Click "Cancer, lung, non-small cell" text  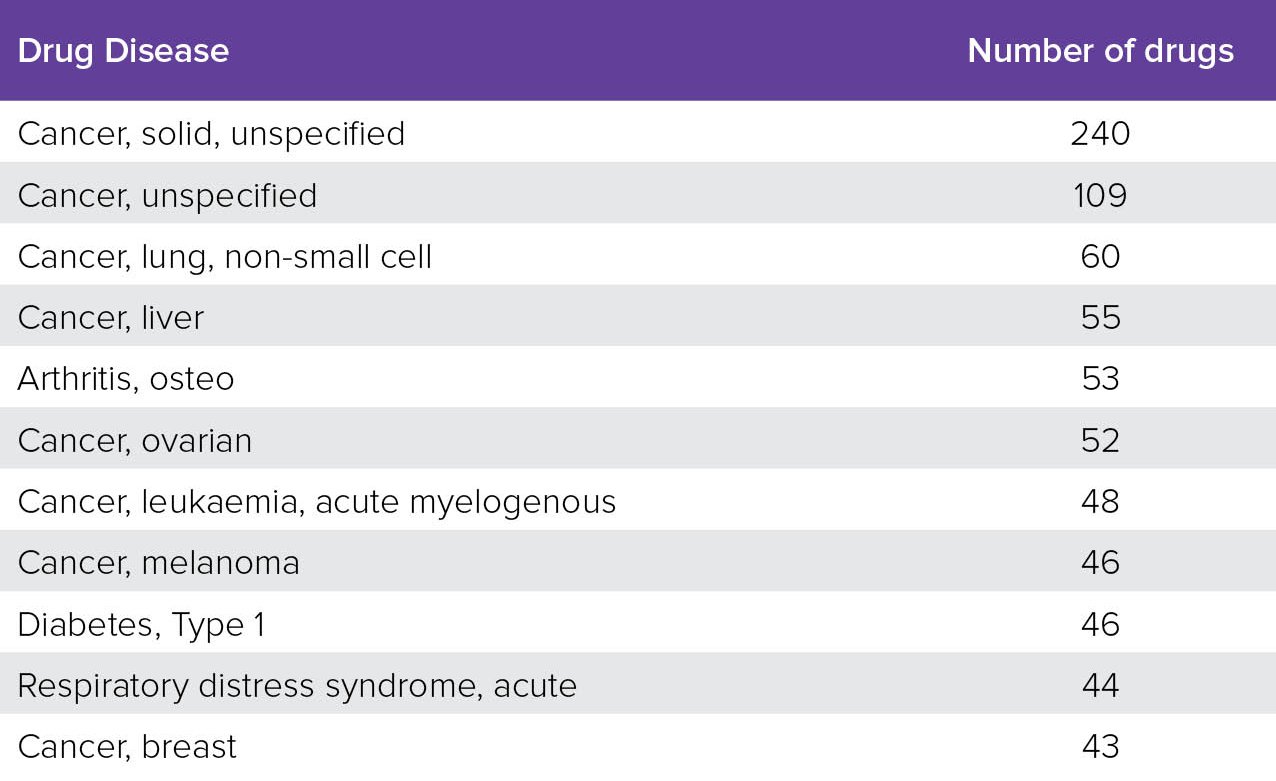click(x=225, y=256)
